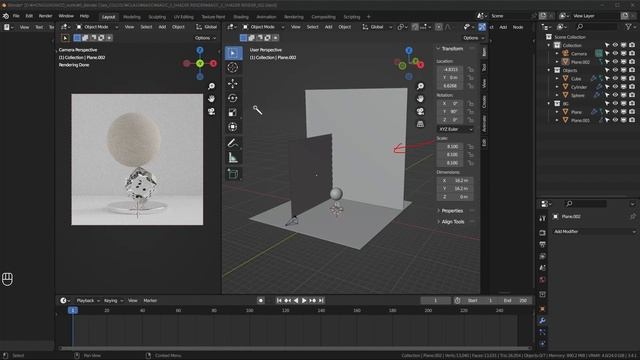Viewport: 640px width, 360px height.
Task: Jump to end frame button
Action: 321,300
